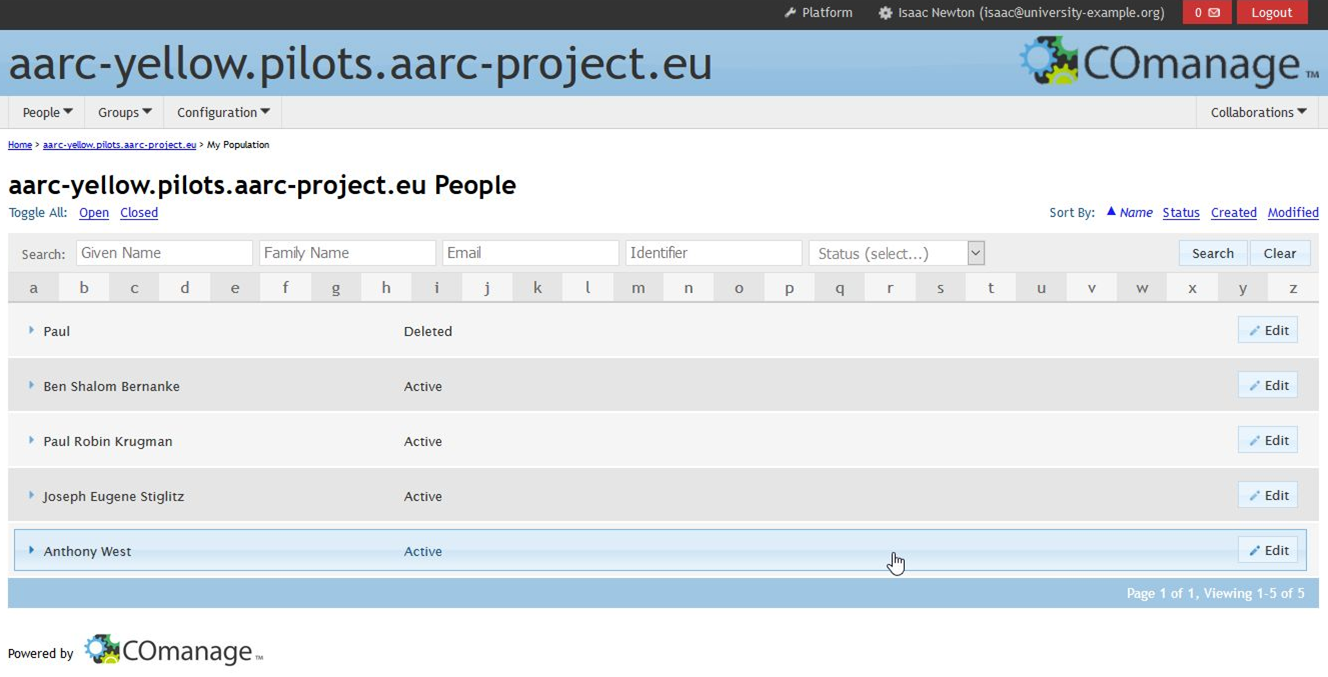This screenshot has width=1328, height=677.
Task: Filter people by letter m
Action: pyautogui.click(x=638, y=288)
